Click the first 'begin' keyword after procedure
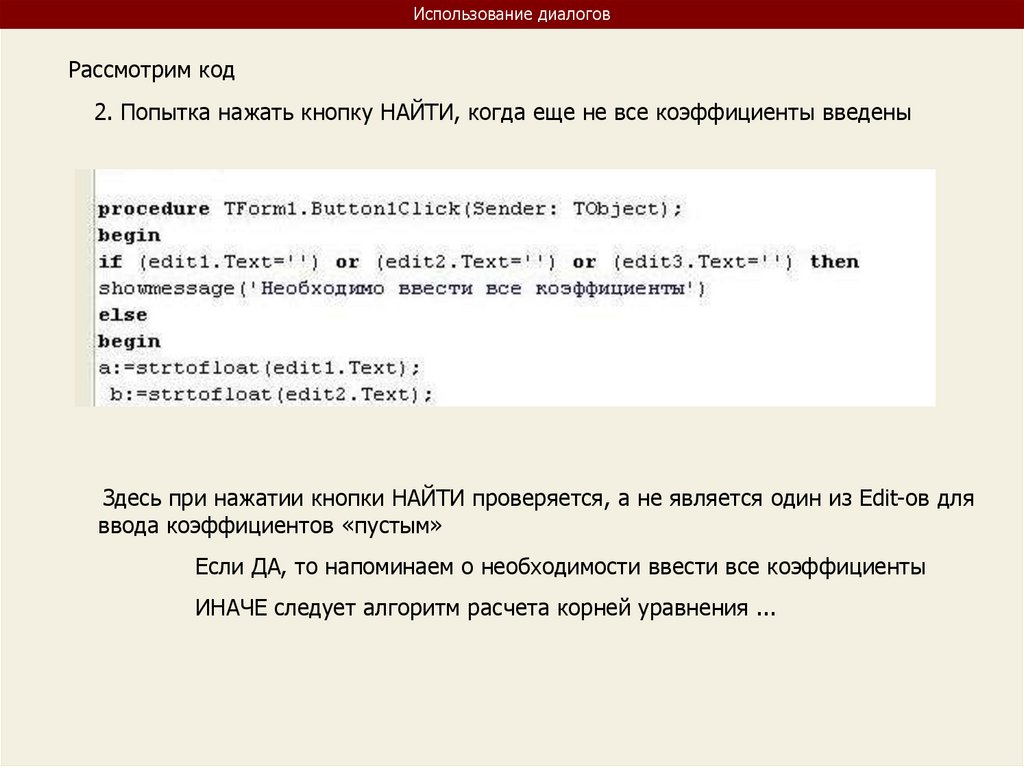1024x767 pixels. click(x=129, y=235)
